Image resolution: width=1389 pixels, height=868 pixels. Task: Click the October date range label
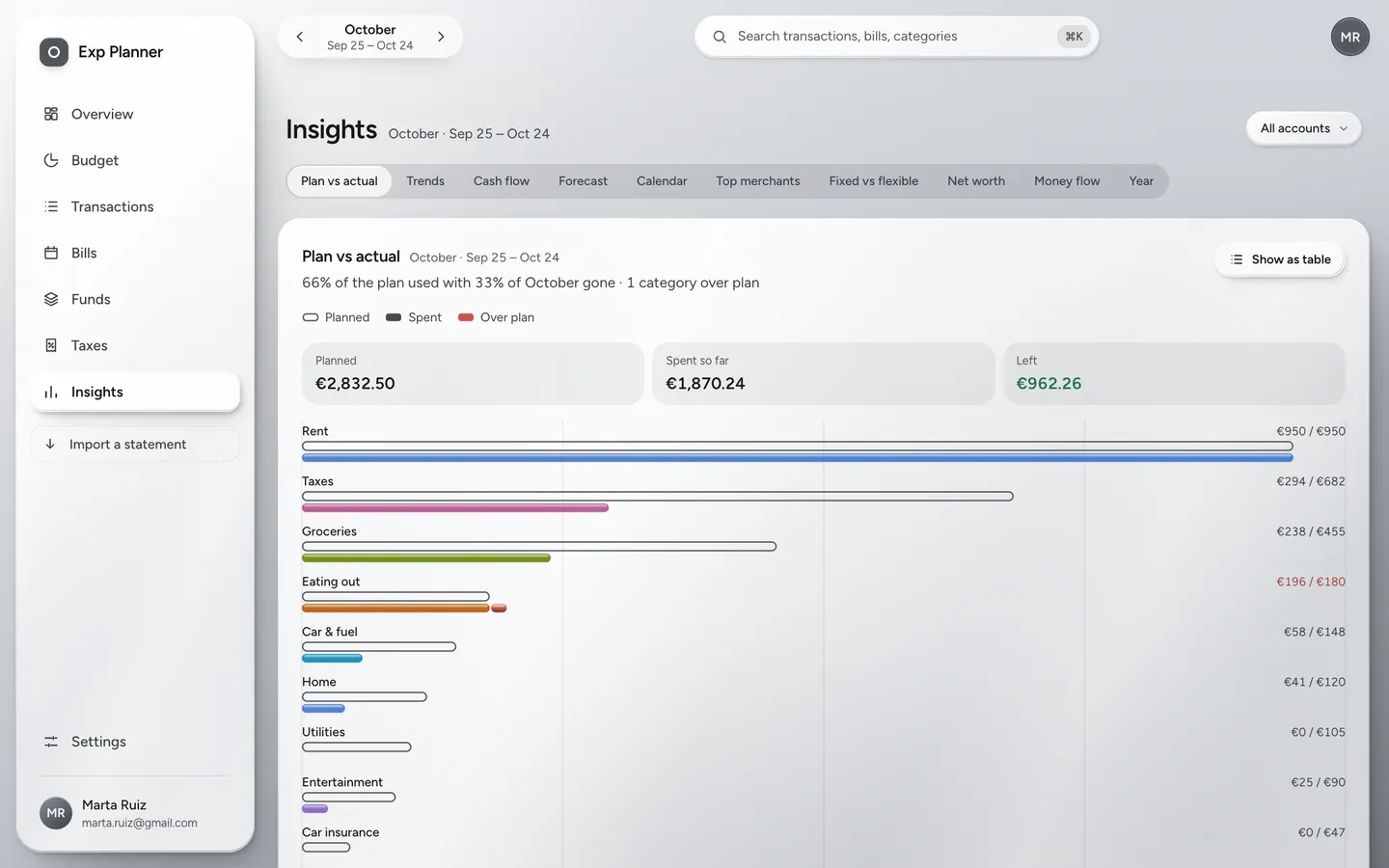coord(370,37)
